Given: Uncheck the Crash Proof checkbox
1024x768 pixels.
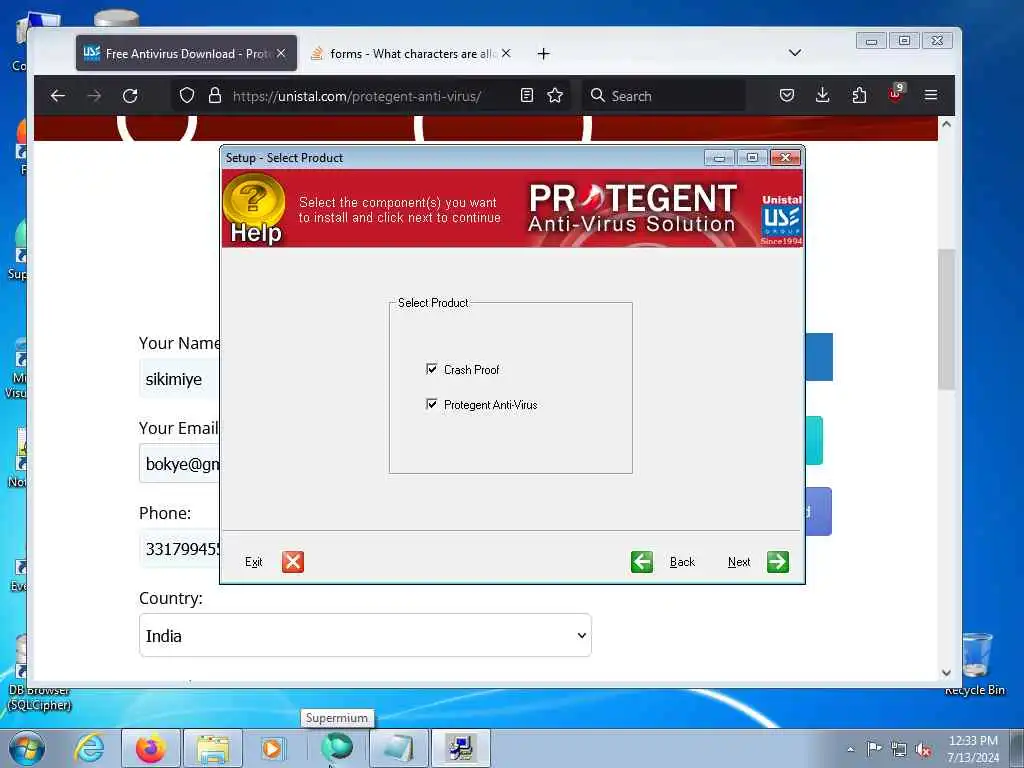Looking at the screenshot, I should pos(432,369).
